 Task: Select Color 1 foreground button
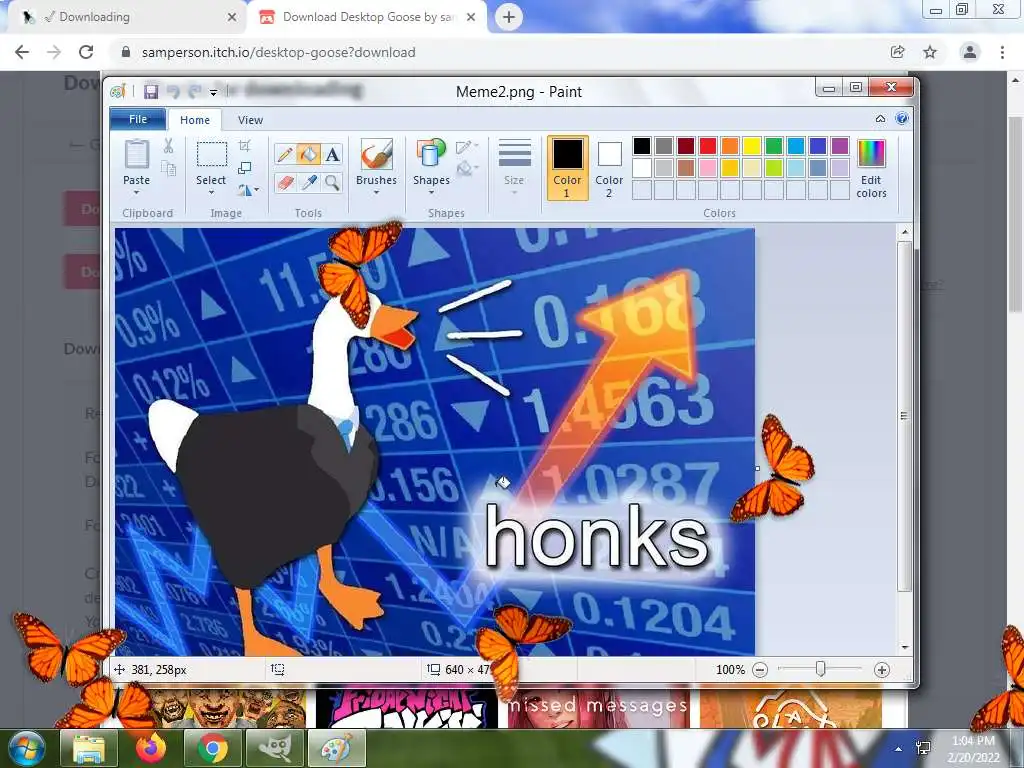[x=567, y=168]
